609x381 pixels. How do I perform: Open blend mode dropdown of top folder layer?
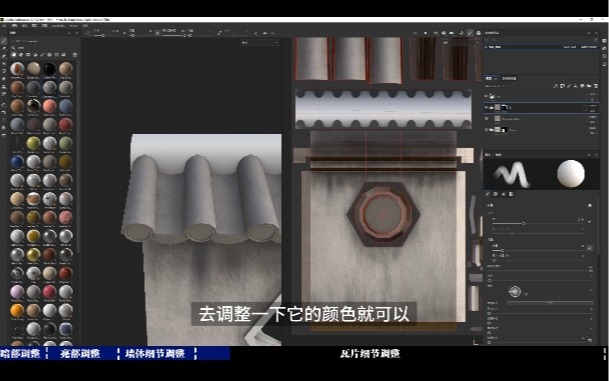pyautogui.click(x=593, y=94)
